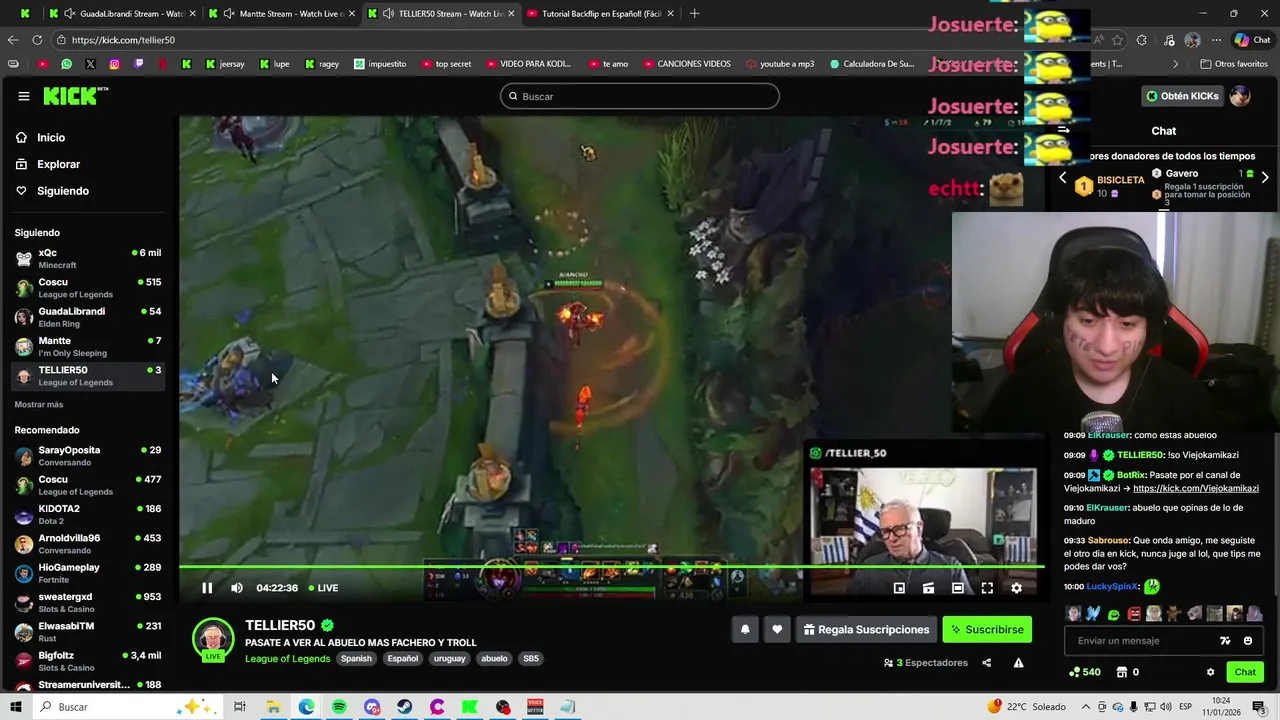Open chat settings gear
This screenshot has width=1280, height=720.
[1210, 672]
